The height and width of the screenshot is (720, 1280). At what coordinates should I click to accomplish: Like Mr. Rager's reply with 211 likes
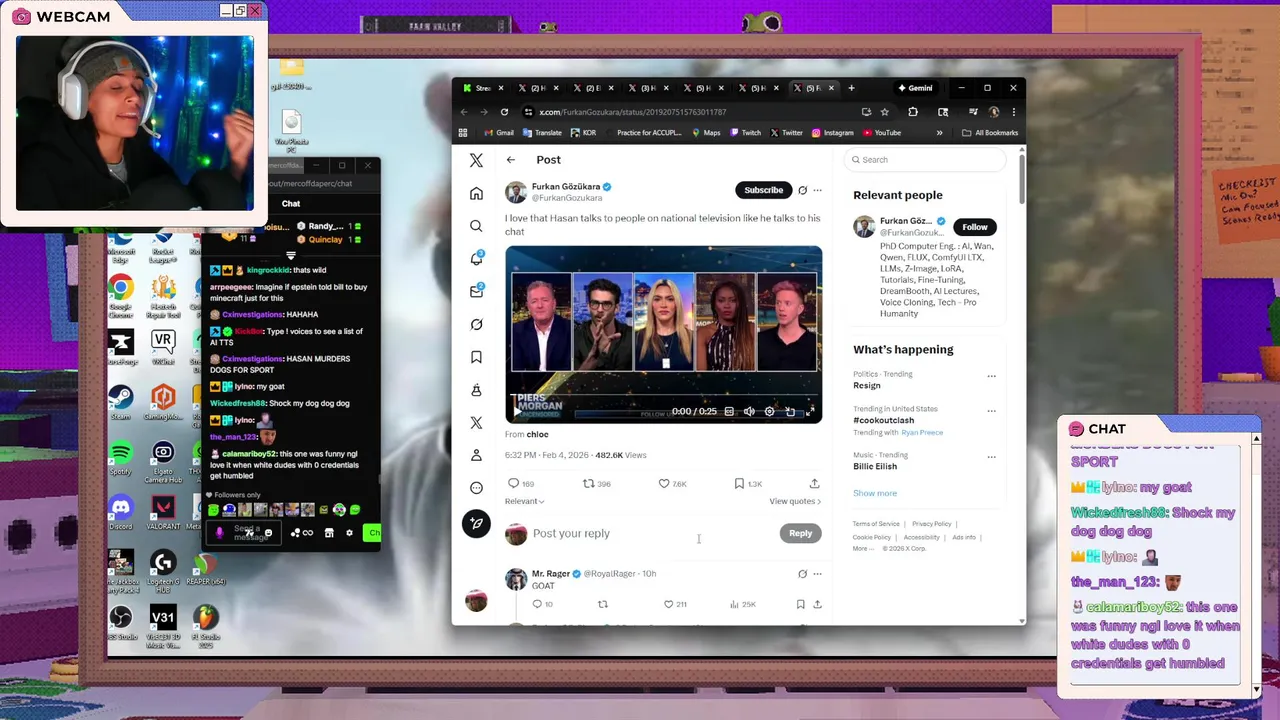(668, 604)
